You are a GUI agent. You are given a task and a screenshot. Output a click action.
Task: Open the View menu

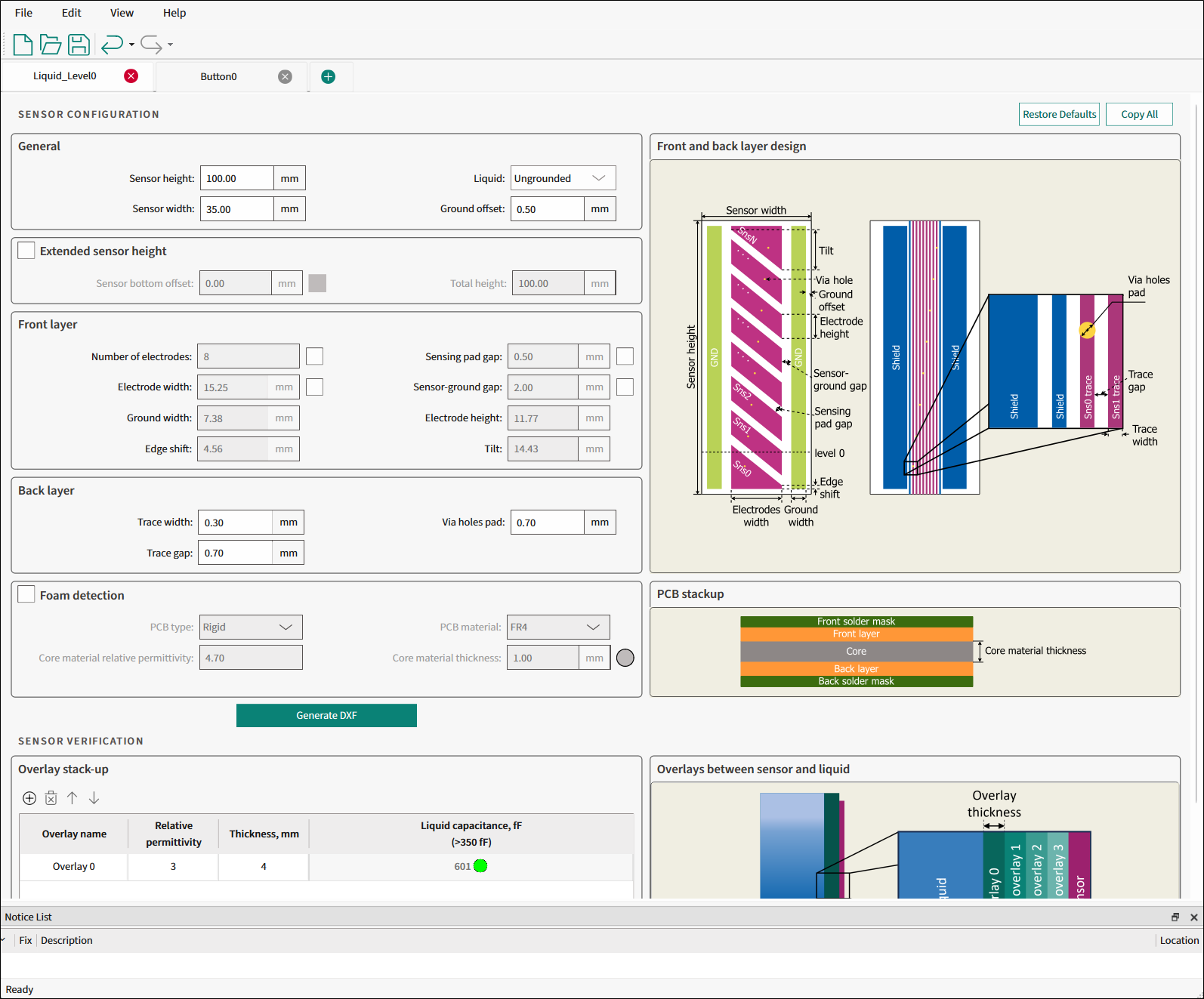pyautogui.click(x=122, y=13)
